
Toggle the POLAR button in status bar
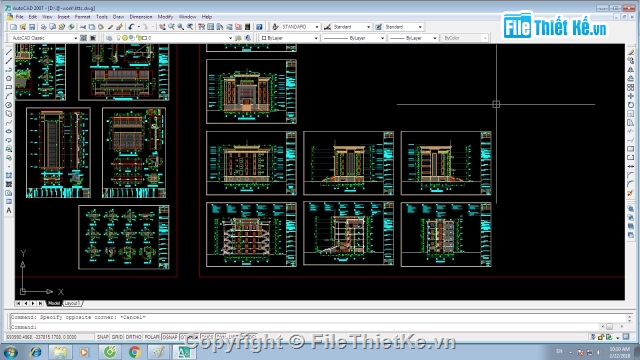pyautogui.click(x=152, y=337)
